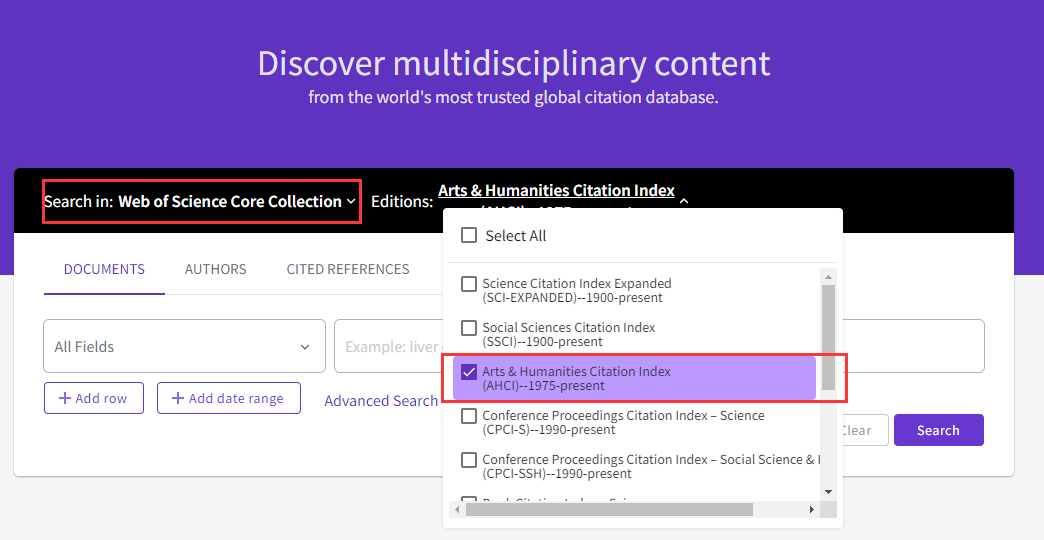Click the list's scroll up arrow
This screenshot has width=1044, height=540.
click(828, 276)
